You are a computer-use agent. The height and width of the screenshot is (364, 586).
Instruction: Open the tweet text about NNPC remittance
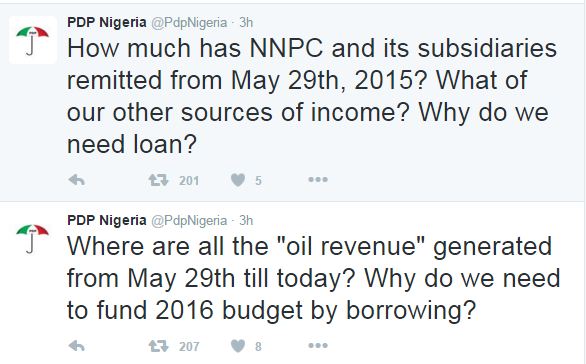[x=312, y=96]
